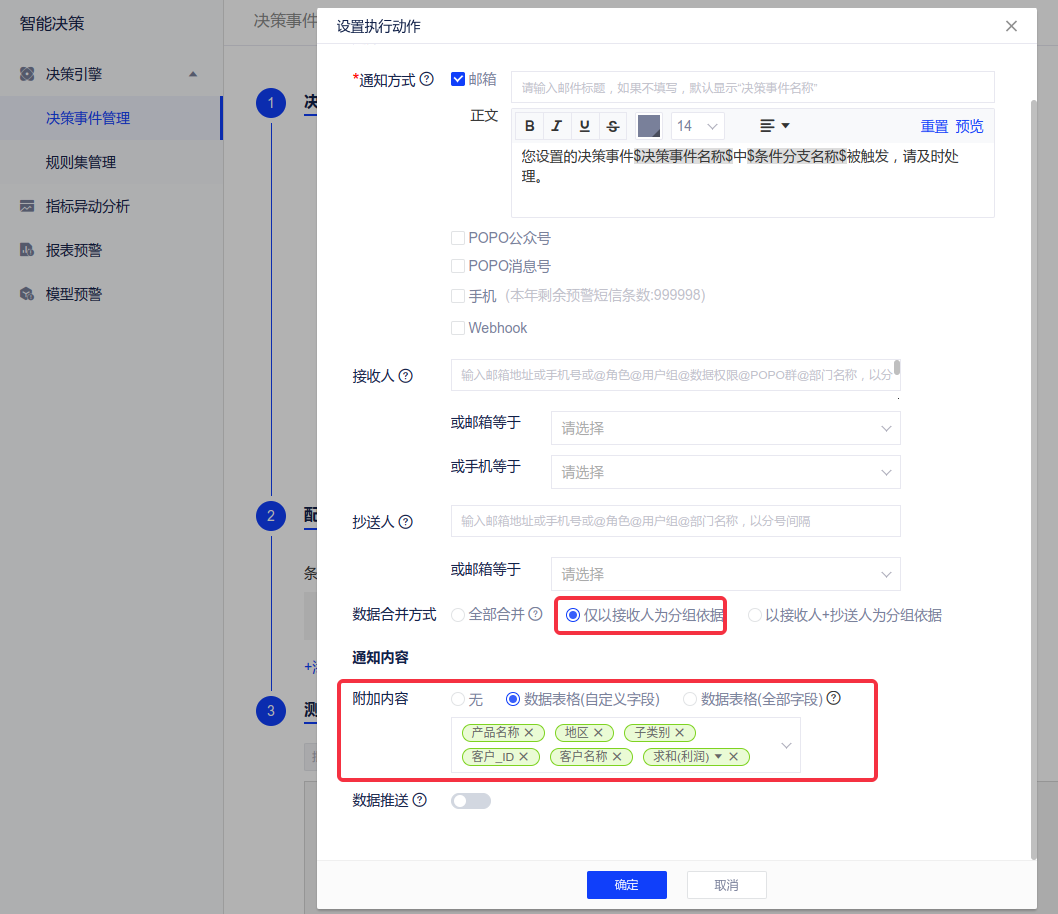Apply strikethrough formatting in editor toolbar
Viewport: 1058px width, 914px height.
613,126
